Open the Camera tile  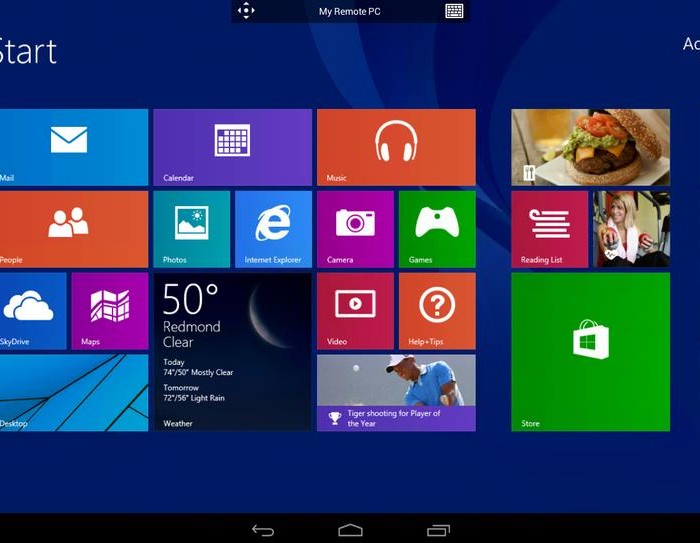coord(355,229)
